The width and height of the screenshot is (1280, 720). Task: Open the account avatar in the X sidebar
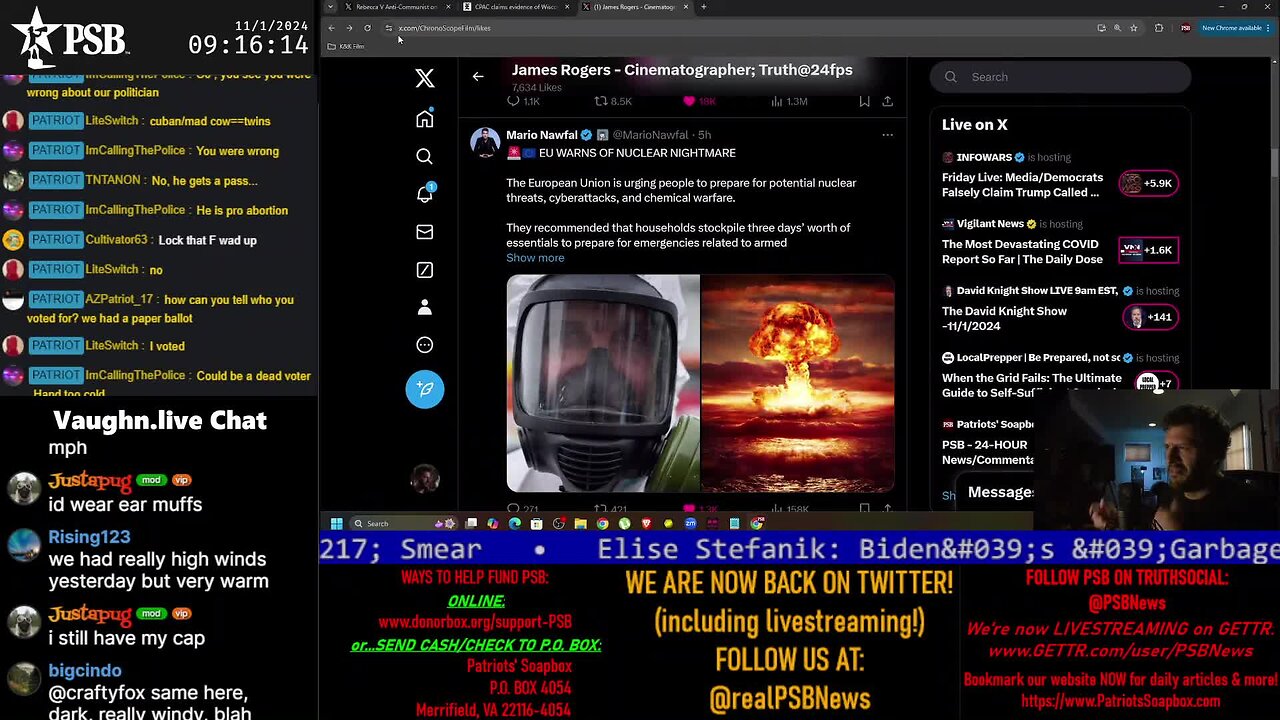click(x=425, y=479)
